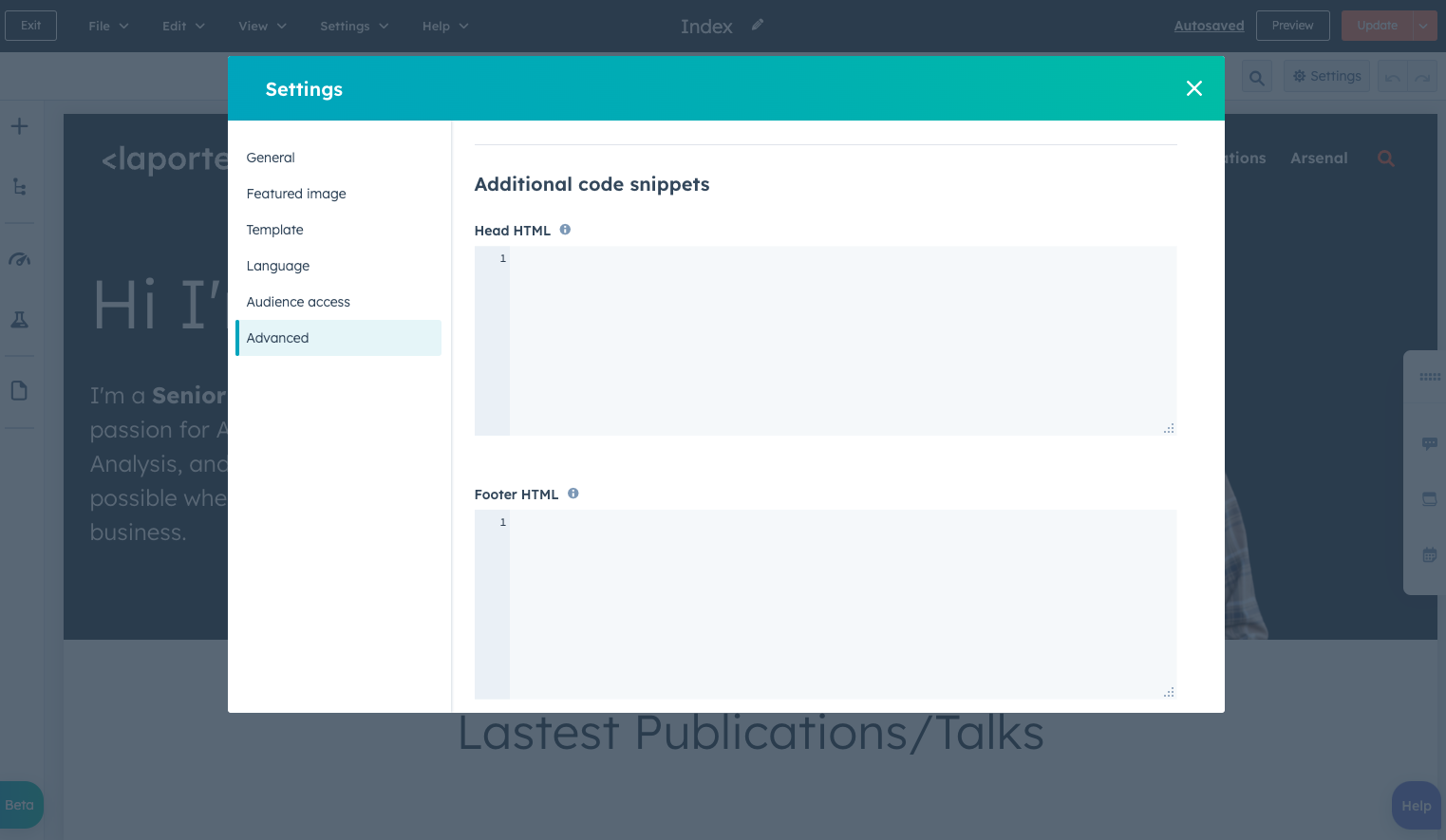Click the Autosaved link
Viewport: 1446px width, 840px height.
(1209, 26)
